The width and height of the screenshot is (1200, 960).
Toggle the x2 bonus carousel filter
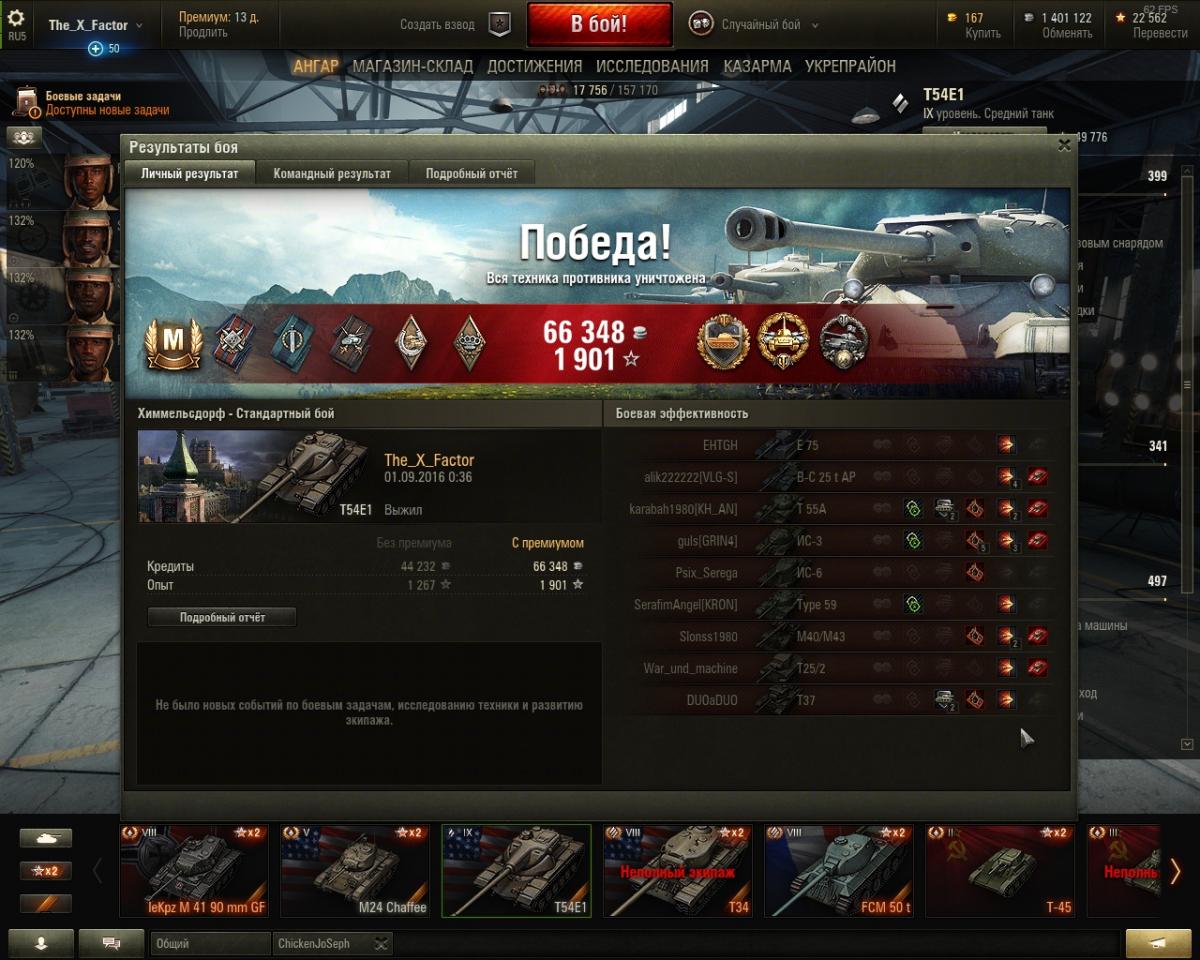tap(46, 871)
